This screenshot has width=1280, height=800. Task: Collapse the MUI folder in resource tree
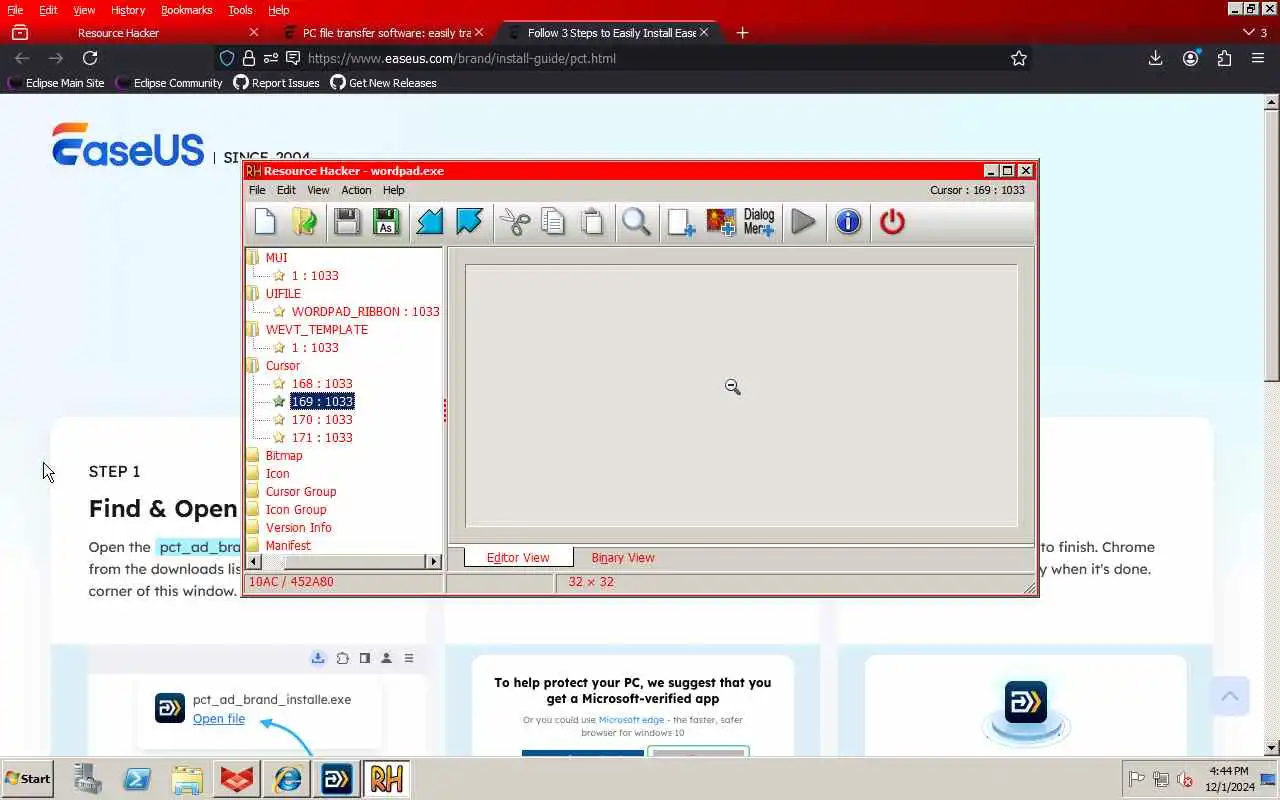coord(253,257)
